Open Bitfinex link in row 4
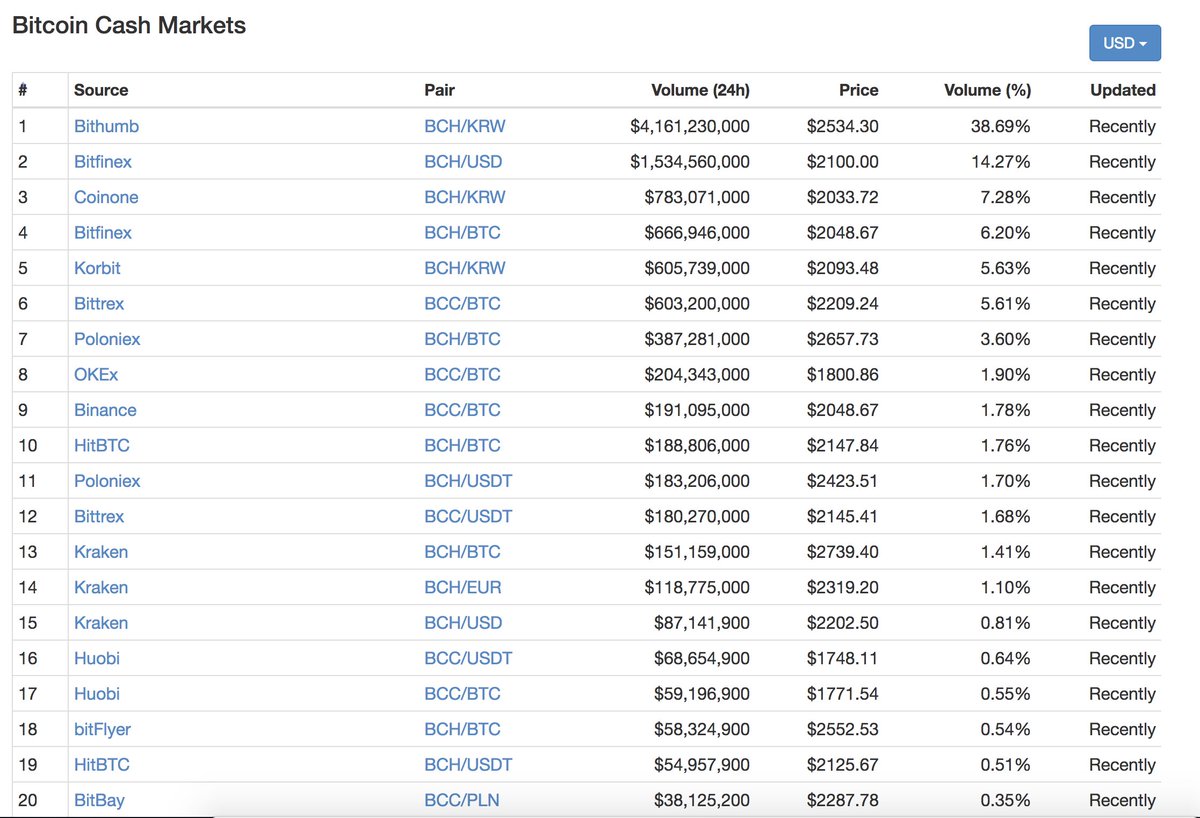1200x818 pixels. tap(103, 232)
